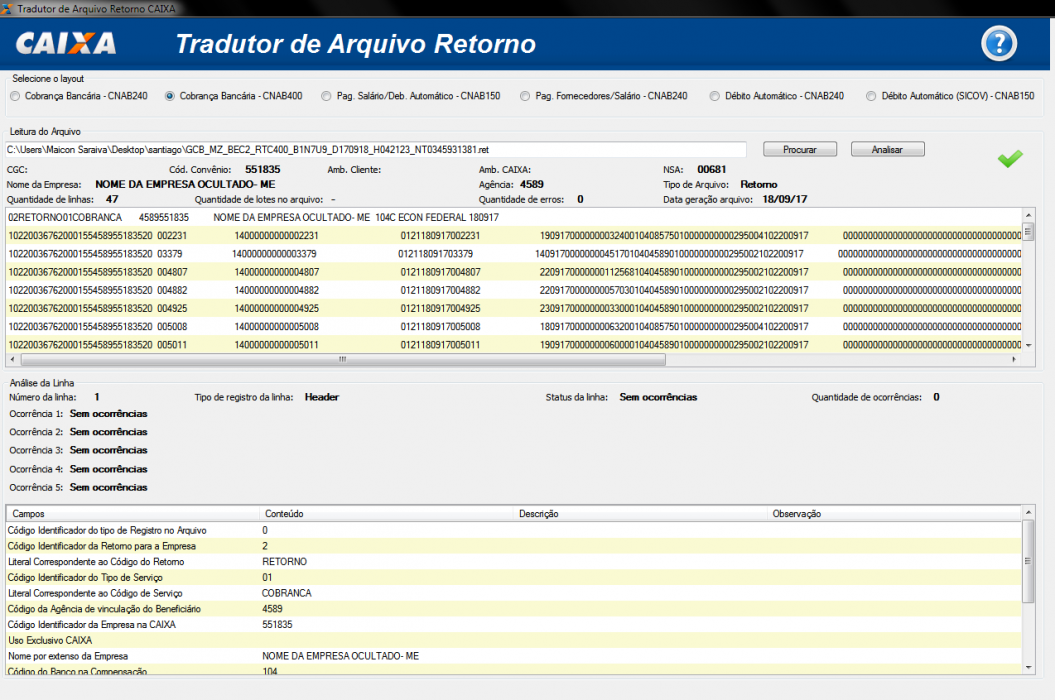Select the 02RETORNO01COBRANCA header line
Viewport: 1055px width, 700px height.
(514, 217)
